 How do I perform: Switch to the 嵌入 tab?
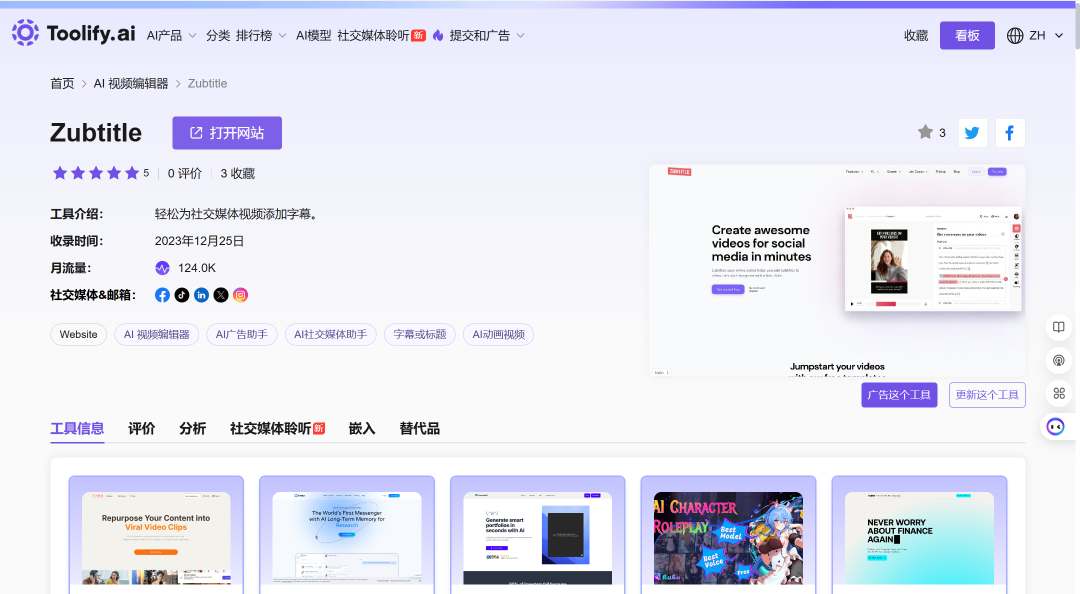362,429
